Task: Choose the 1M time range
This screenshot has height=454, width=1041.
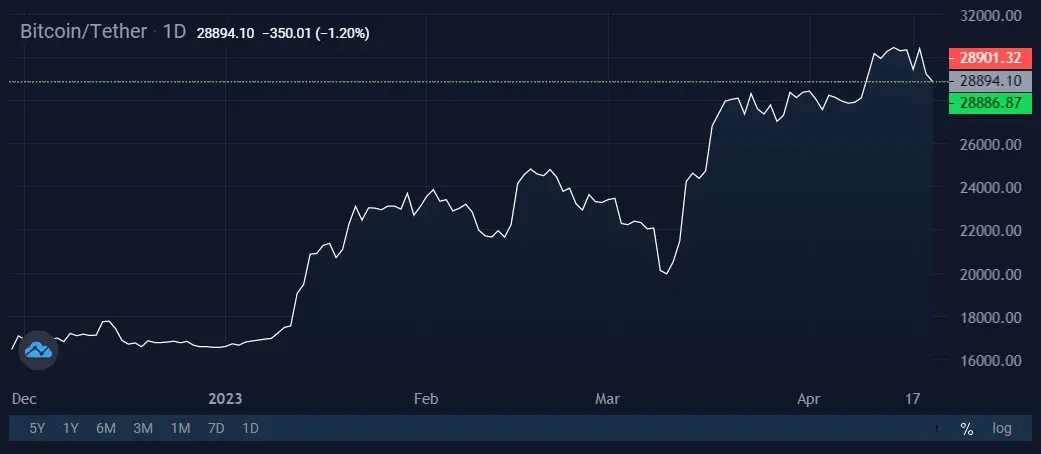Action: [180, 429]
